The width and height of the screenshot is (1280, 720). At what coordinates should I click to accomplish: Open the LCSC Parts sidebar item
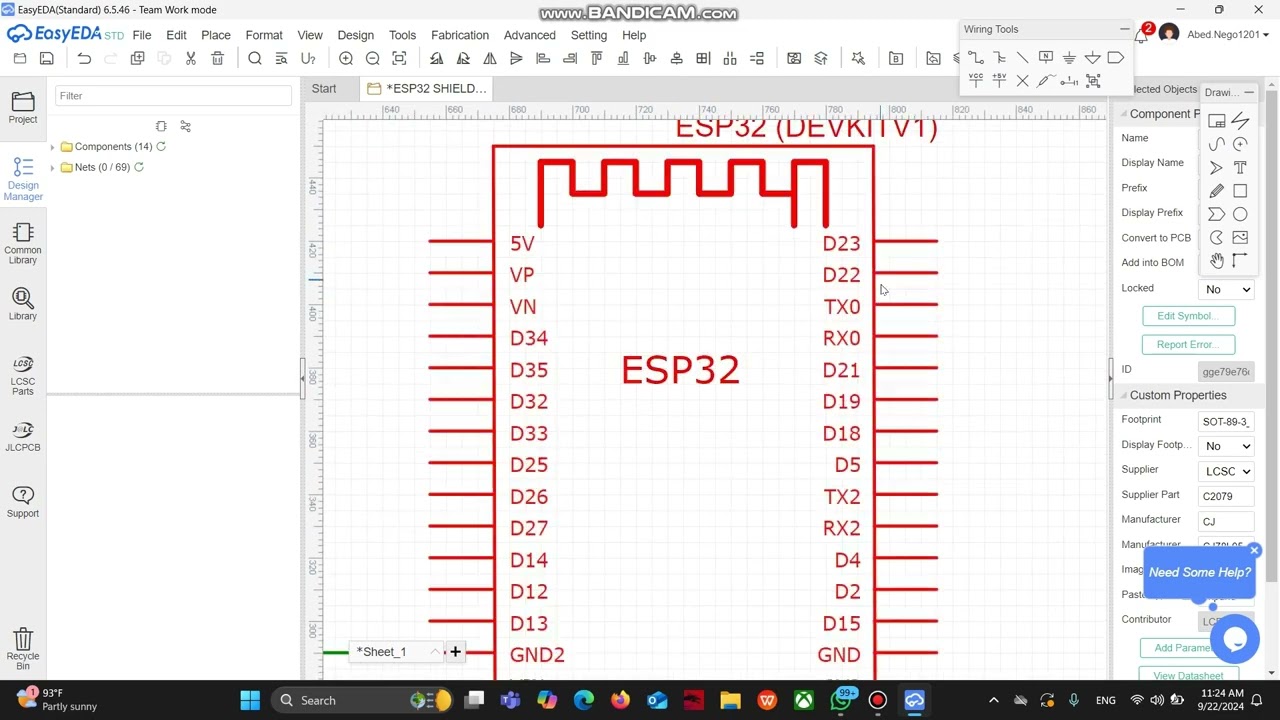pyautogui.click(x=23, y=375)
